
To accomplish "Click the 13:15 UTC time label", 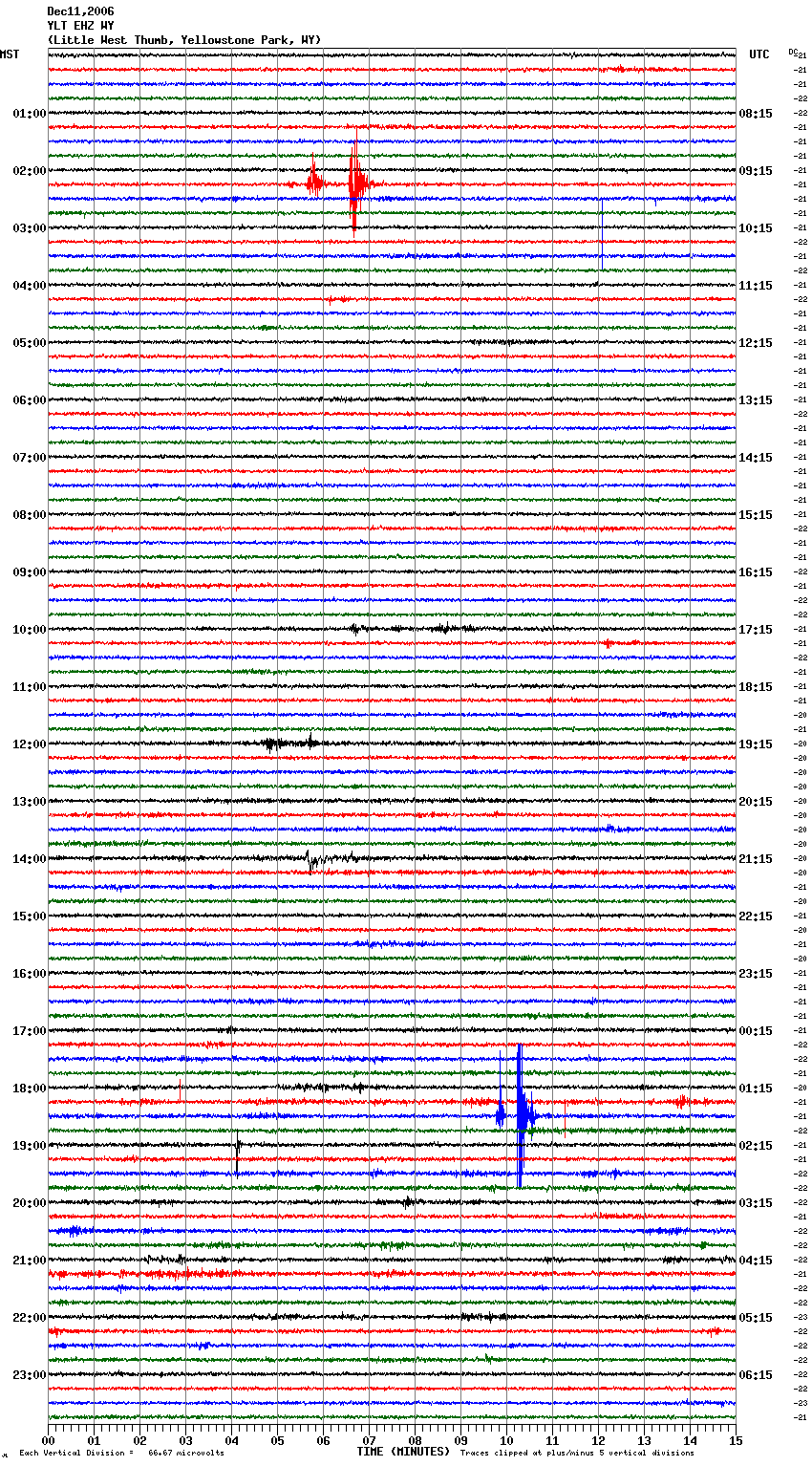I will coord(756,400).
